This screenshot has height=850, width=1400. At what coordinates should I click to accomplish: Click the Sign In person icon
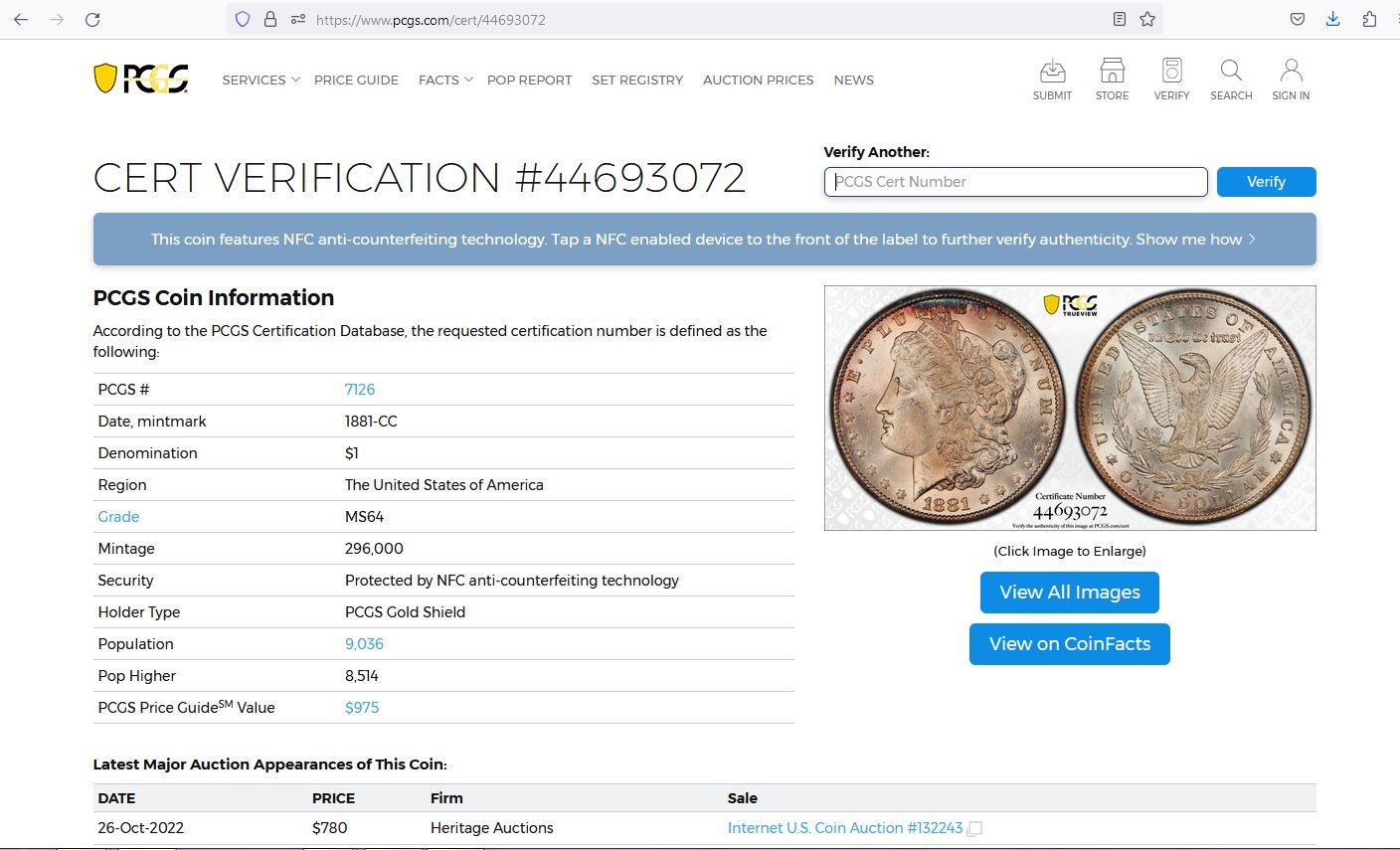(1291, 80)
